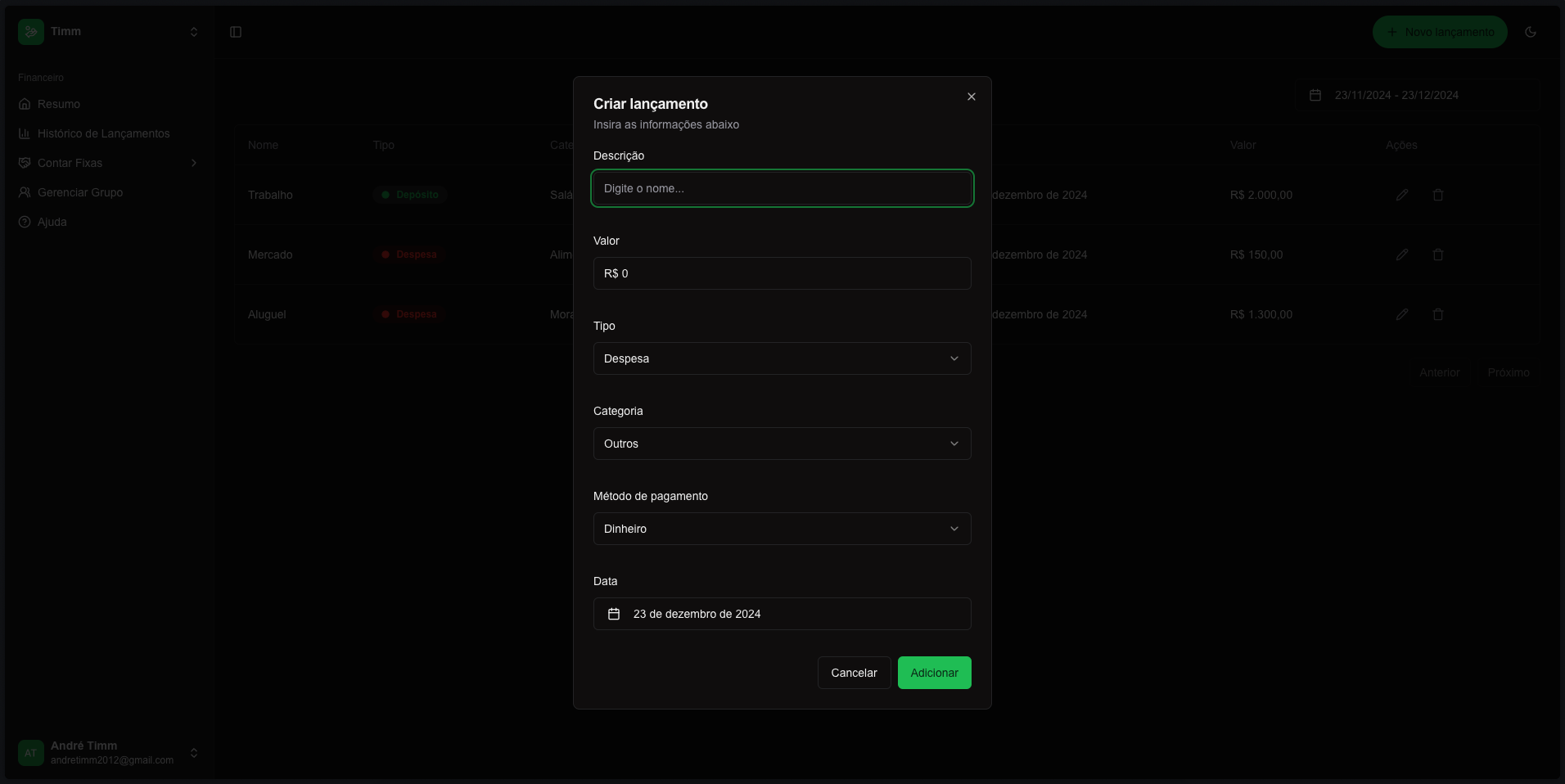Open Histórico de Lançamentos in sidebar
Viewport: 1565px width, 784px height.
click(x=109, y=133)
